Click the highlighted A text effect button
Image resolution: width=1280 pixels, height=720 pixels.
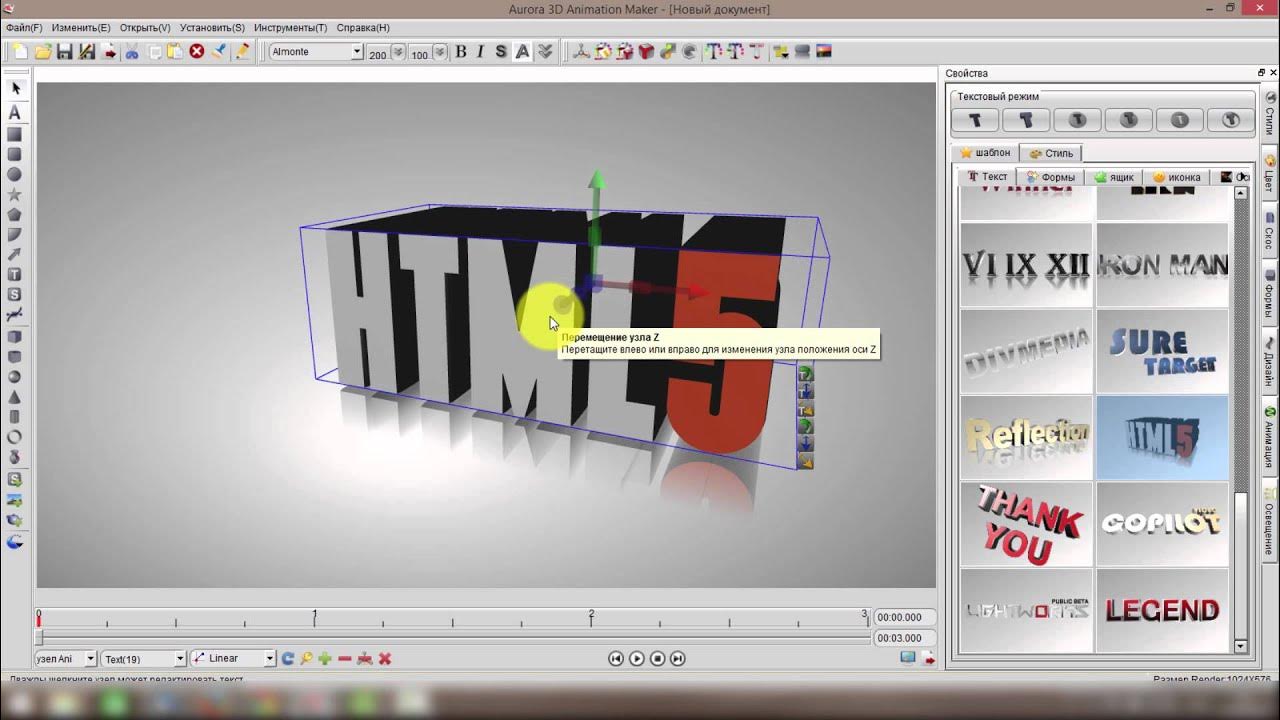click(x=522, y=52)
